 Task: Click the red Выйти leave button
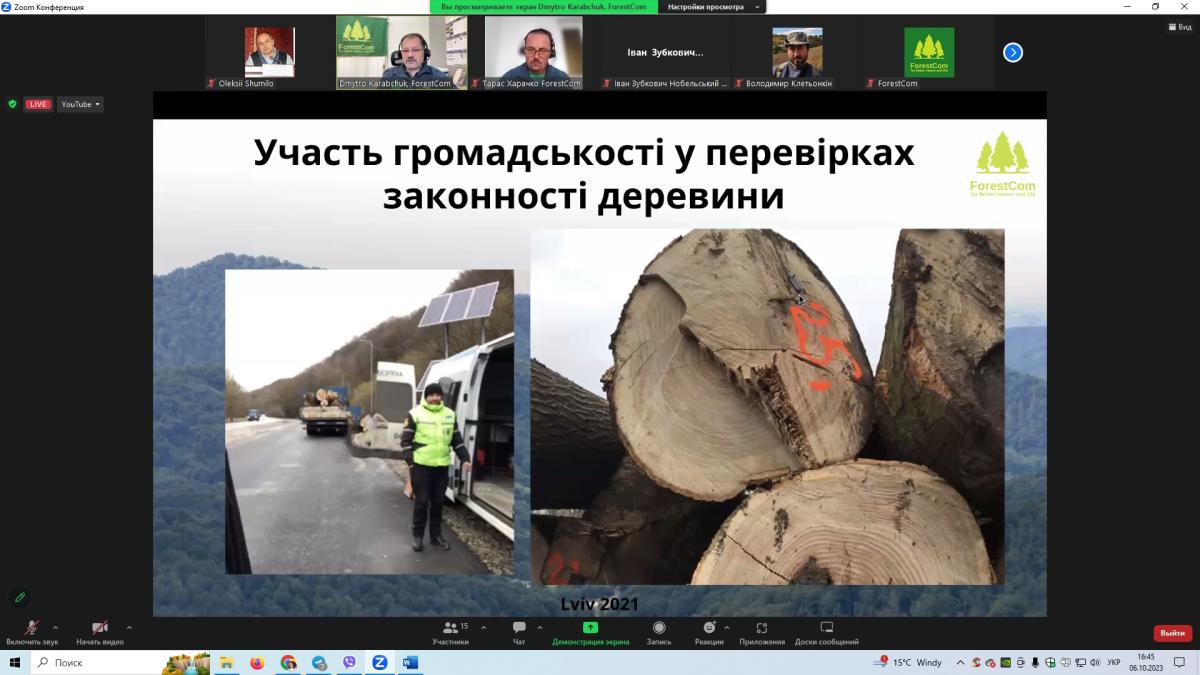click(x=1172, y=633)
